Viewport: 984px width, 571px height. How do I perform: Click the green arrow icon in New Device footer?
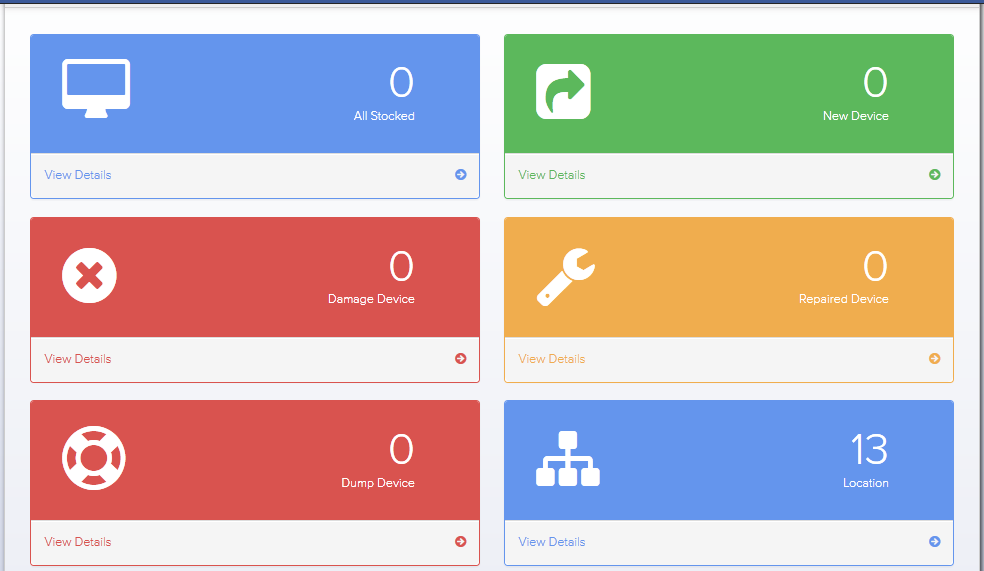point(934,174)
